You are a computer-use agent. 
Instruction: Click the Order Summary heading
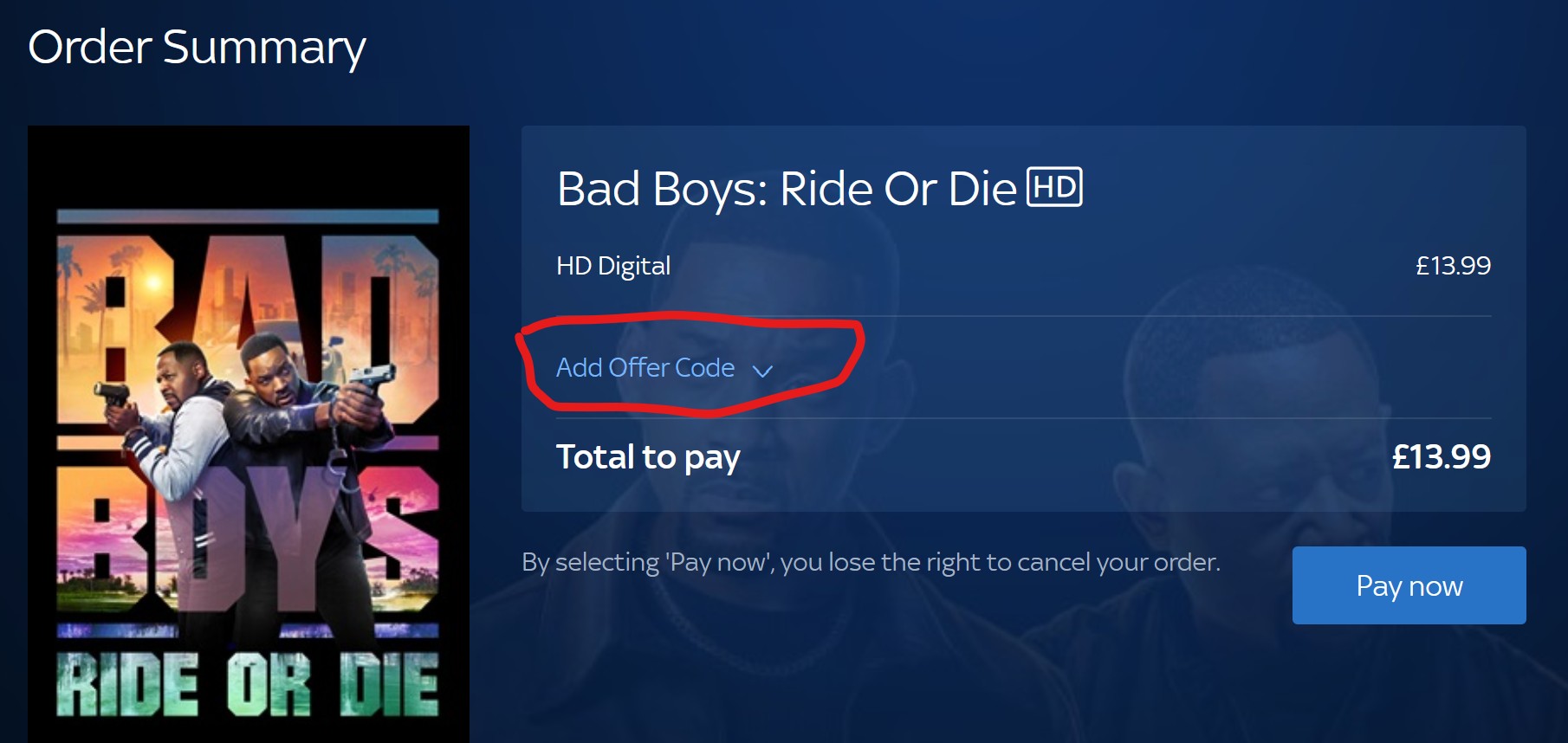(197, 48)
